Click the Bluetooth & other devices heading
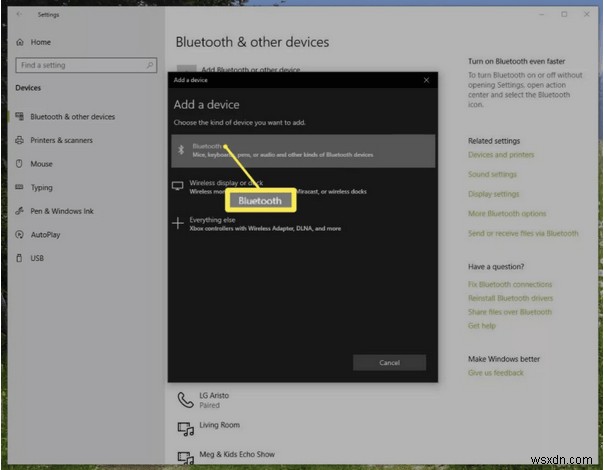The width and height of the screenshot is (604, 470). (x=252, y=42)
